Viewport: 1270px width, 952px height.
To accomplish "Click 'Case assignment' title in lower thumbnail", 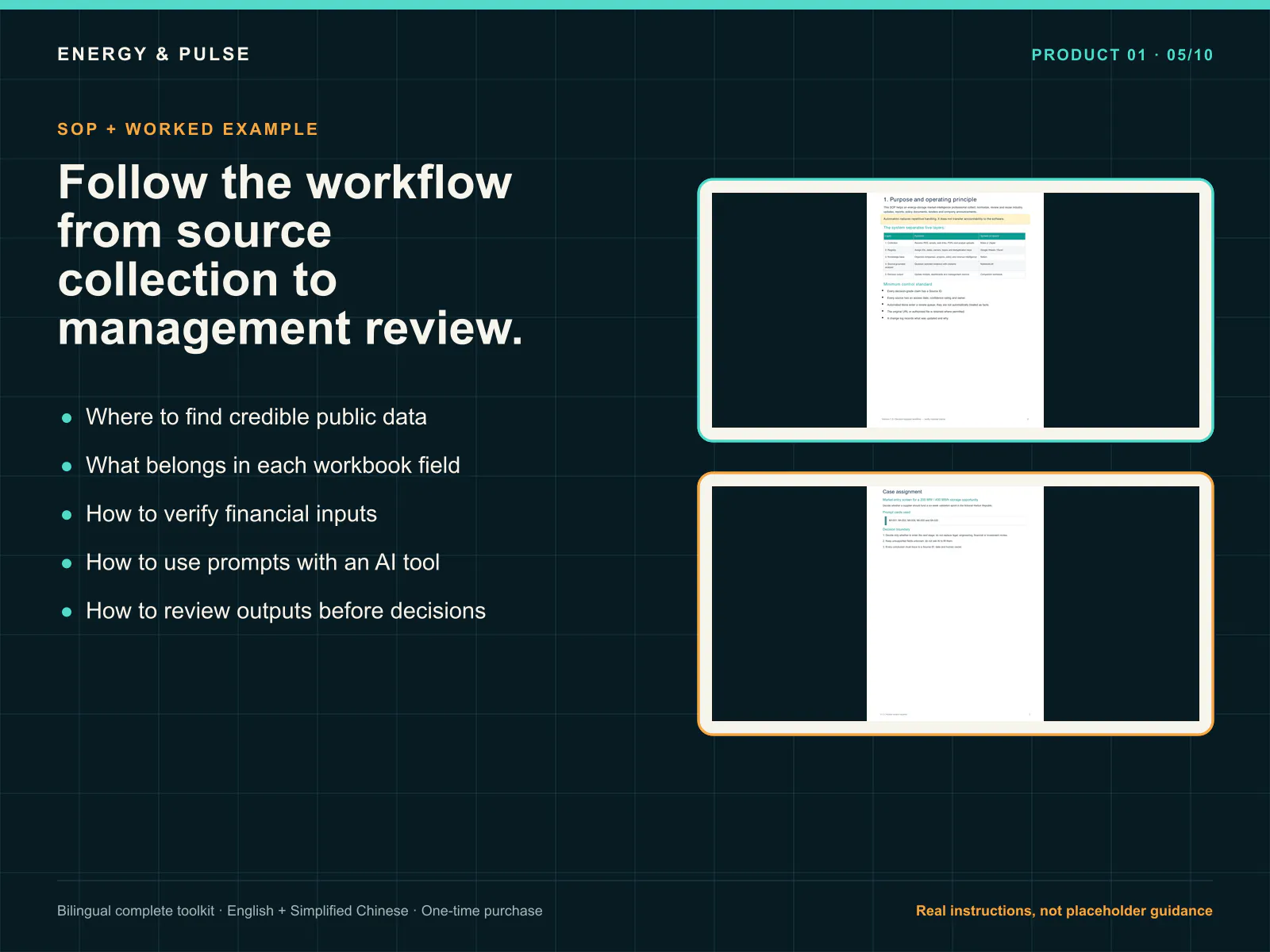I will [x=902, y=492].
